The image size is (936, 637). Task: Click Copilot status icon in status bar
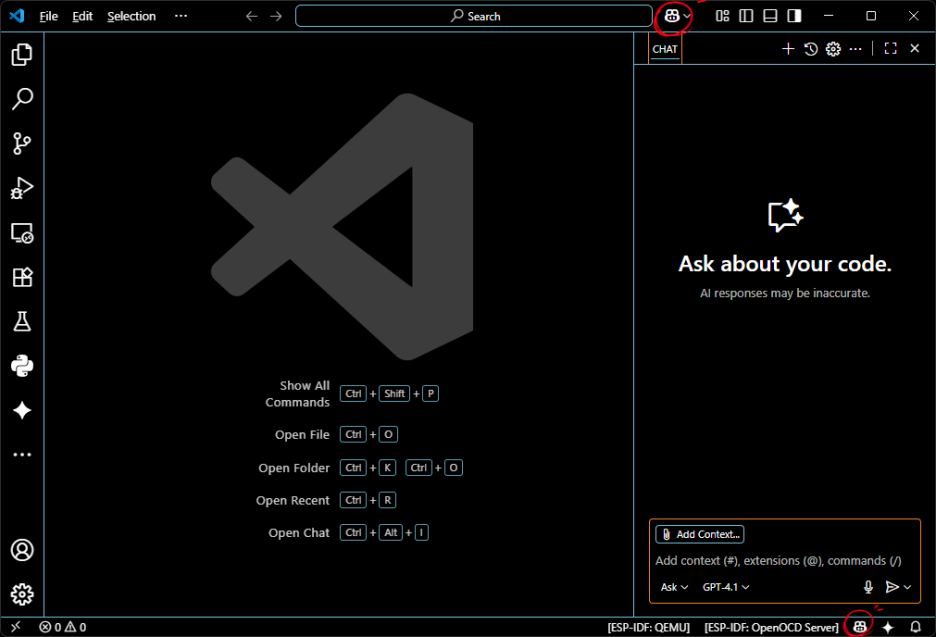tap(859, 626)
